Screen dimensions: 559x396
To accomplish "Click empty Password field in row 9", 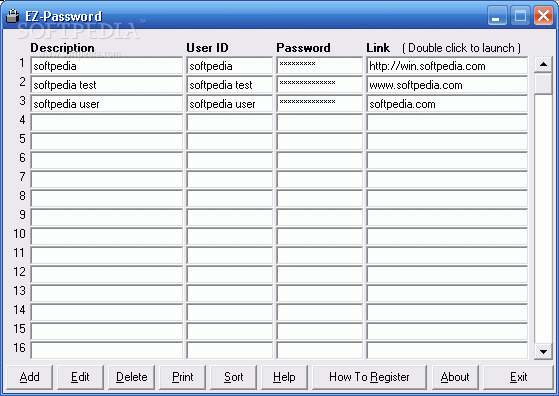I will 320,218.
